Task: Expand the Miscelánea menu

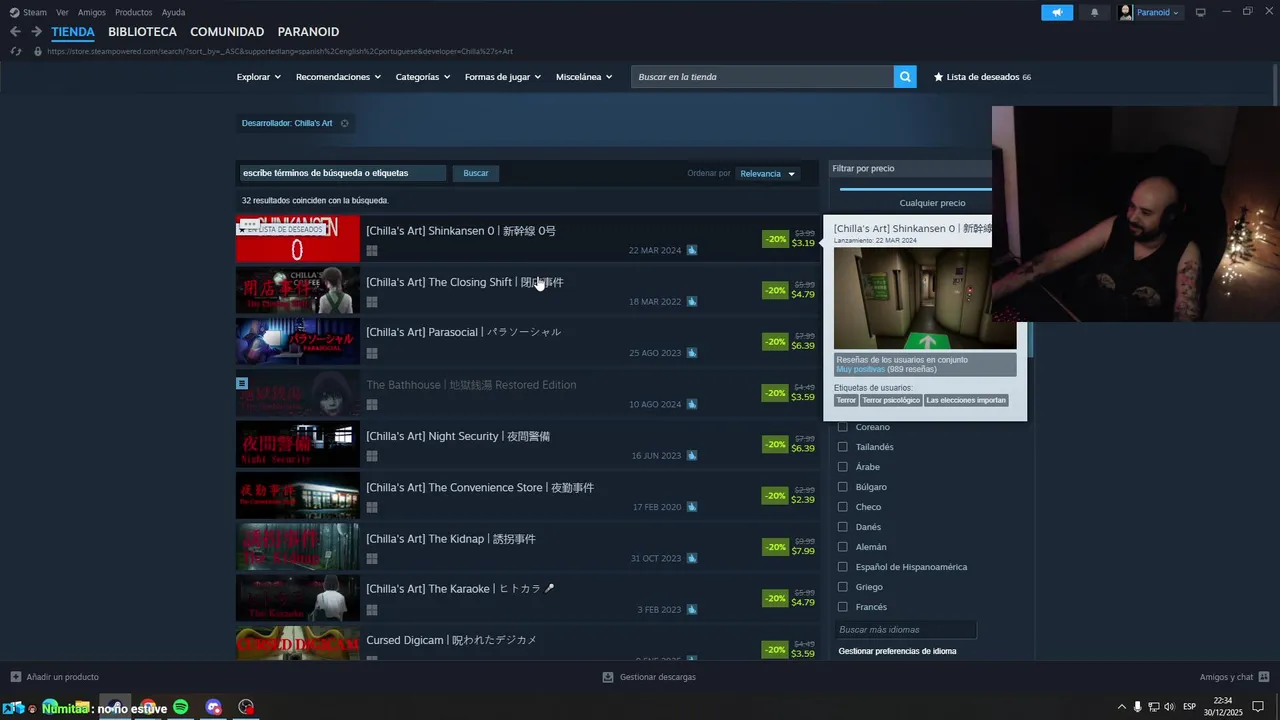Action: point(584,77)
